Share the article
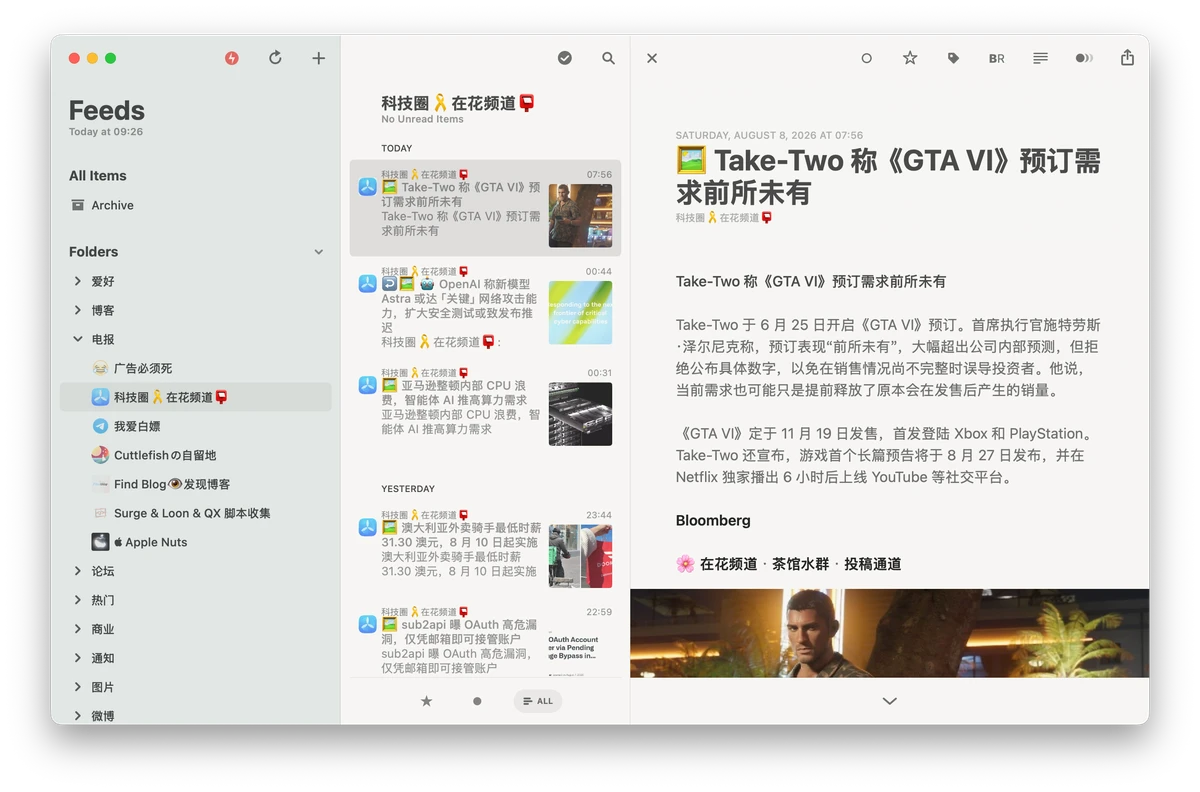The image size is (1200, 792). (1127, 58)
